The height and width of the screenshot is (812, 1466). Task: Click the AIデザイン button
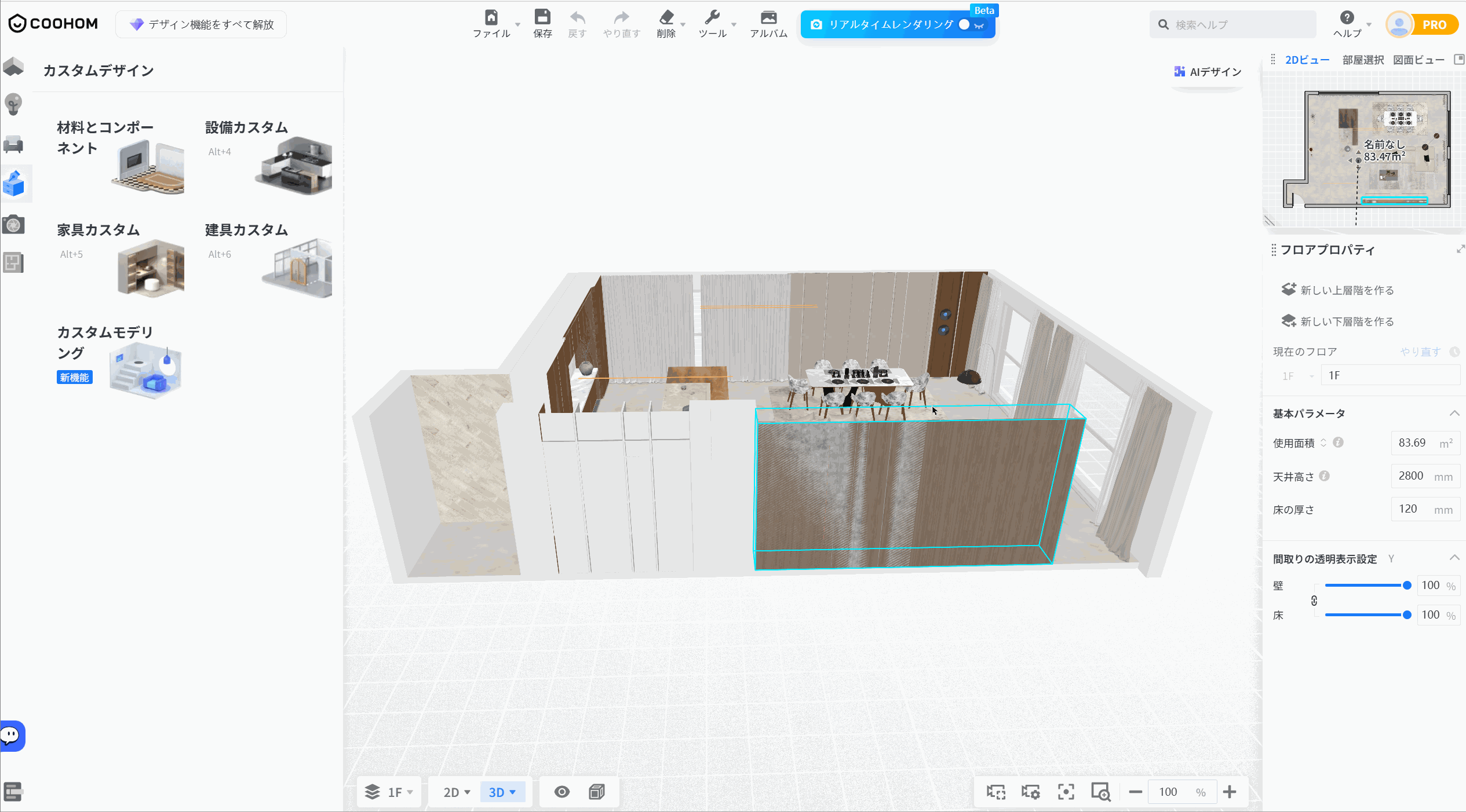coord(1208,72)
